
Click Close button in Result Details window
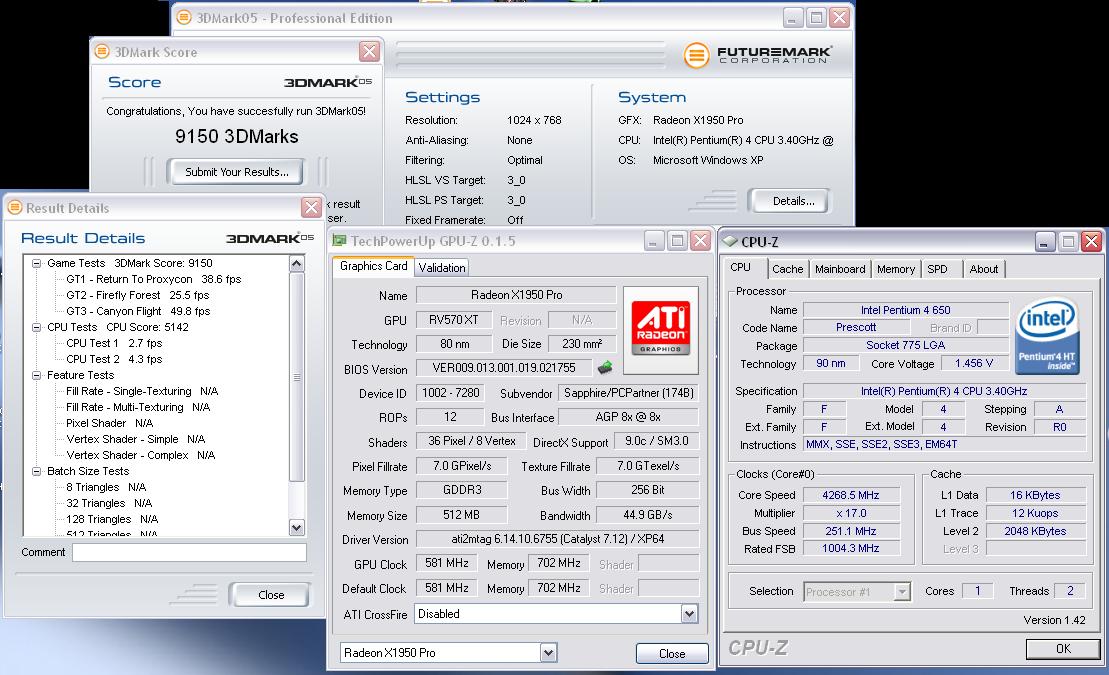pos(271,595)
